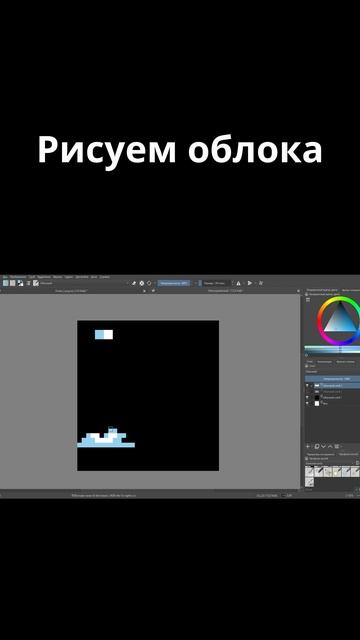
Task: Open the layer blending mode dropdown
Action: tap(332, 371)
